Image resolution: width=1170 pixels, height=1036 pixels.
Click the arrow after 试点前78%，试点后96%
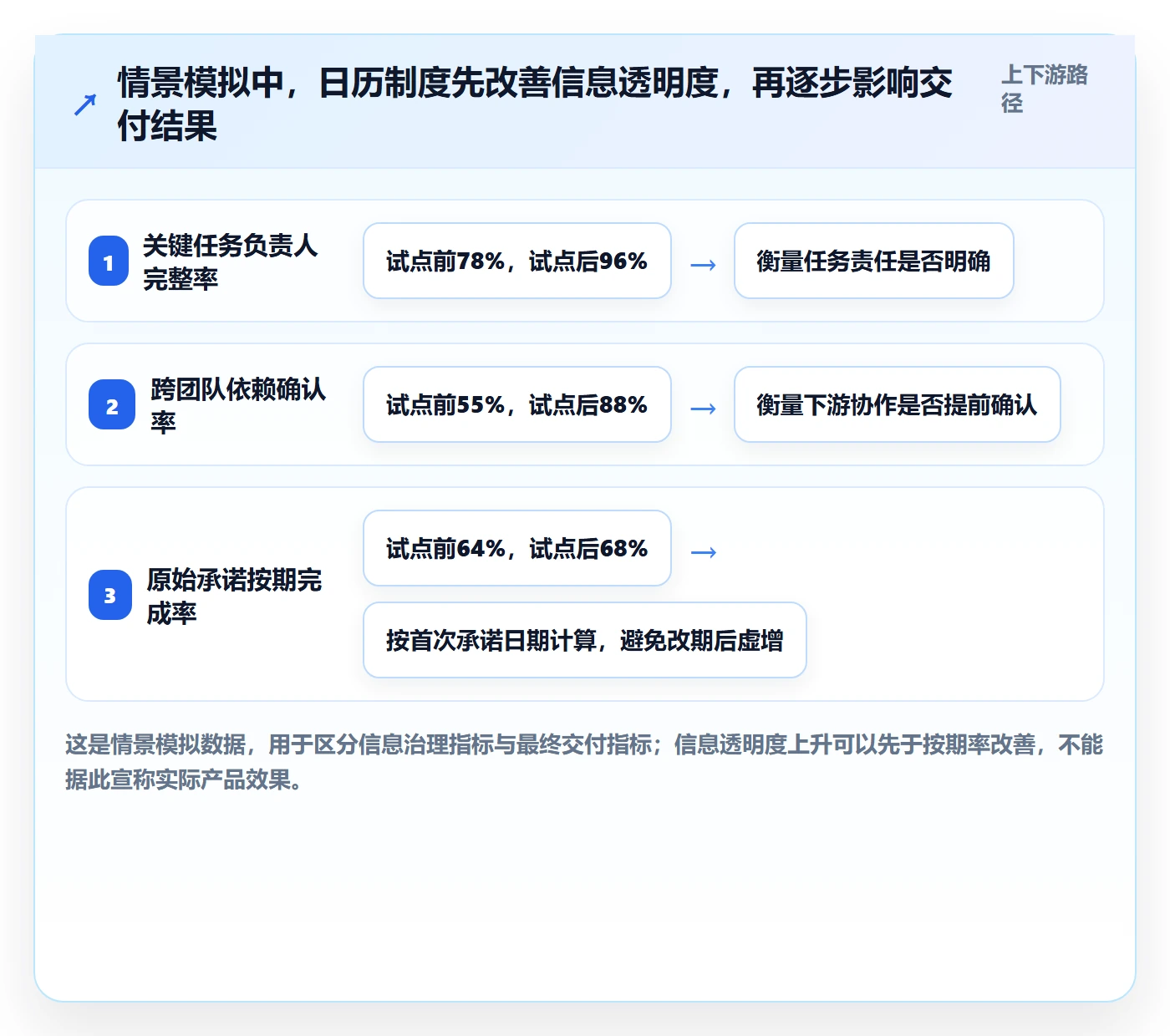coord(703,265)
